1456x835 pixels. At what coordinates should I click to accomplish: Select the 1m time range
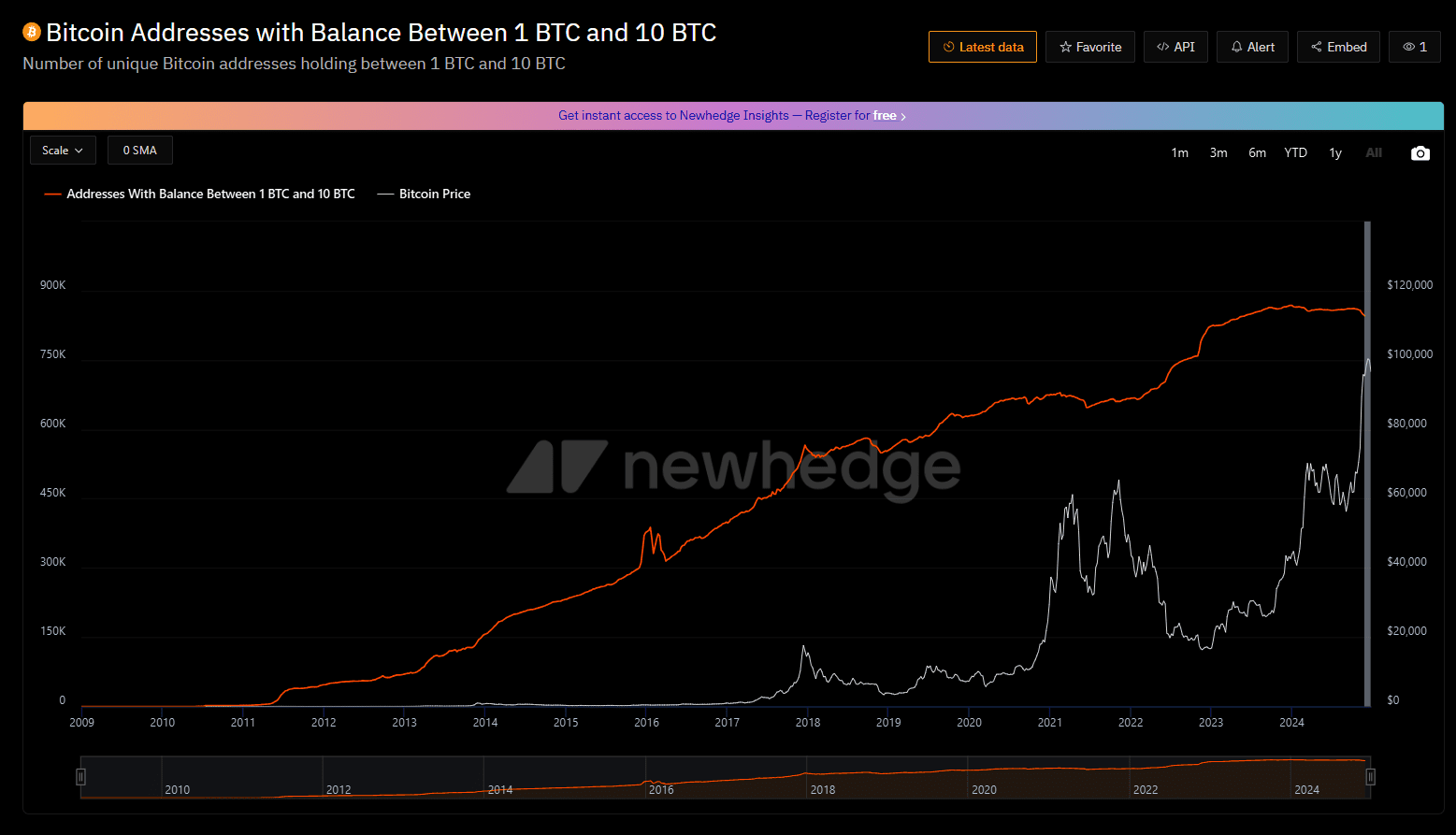coord(1180,152)
